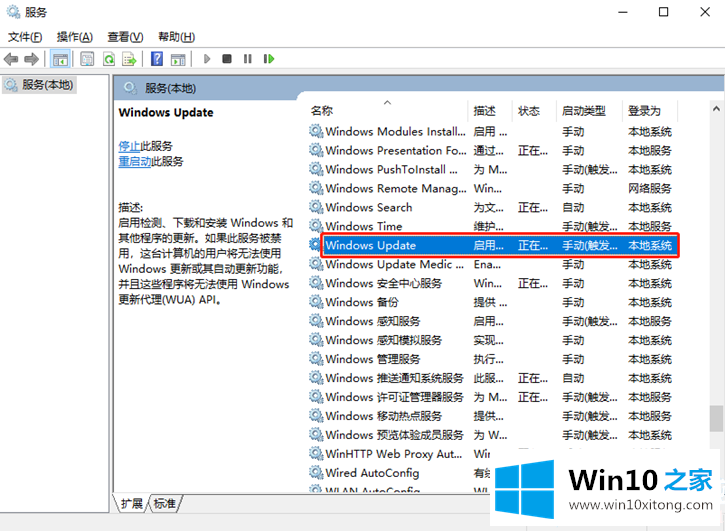The image size is (725, 531).
Task: Click gear icon of Windows PushToInstall
Action: (316, 169)
